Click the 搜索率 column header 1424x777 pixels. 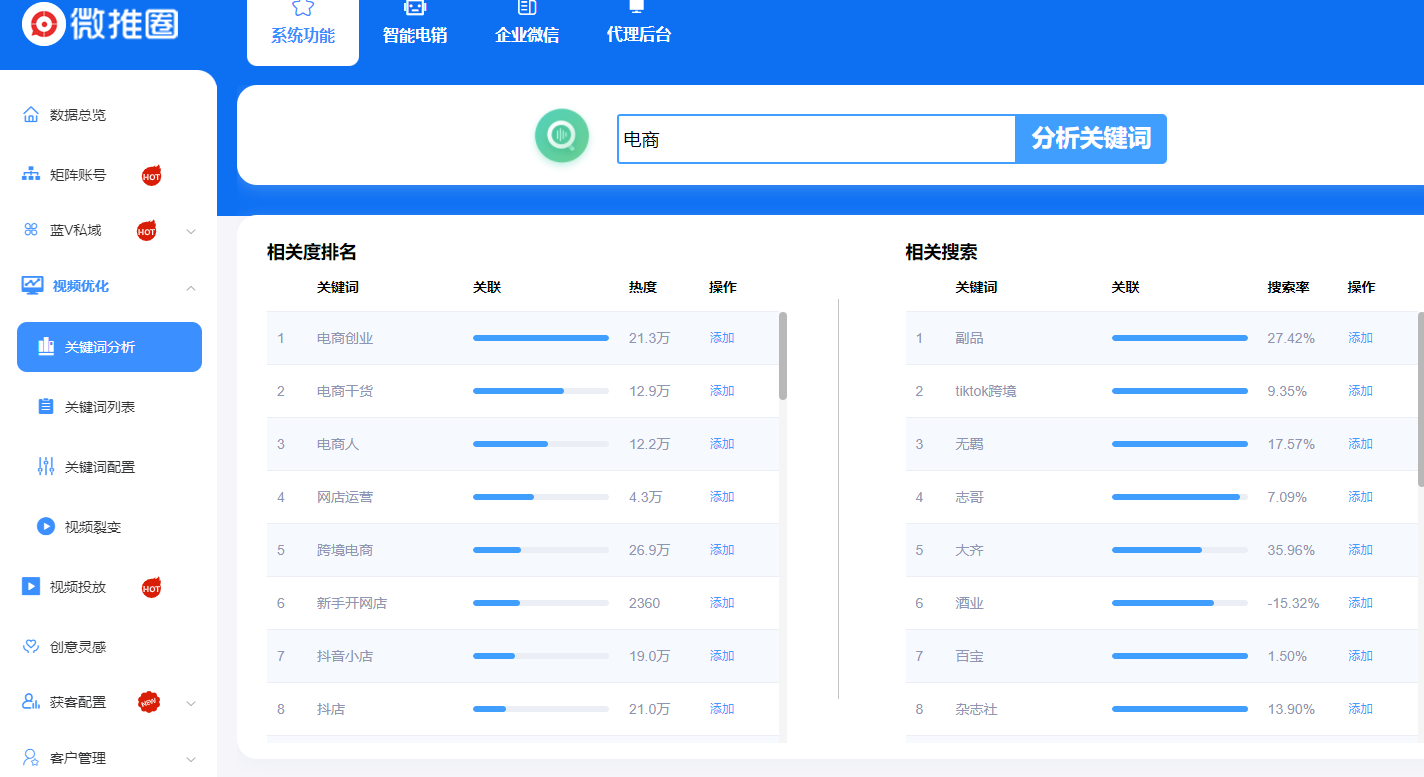[x=1288, y=287]
